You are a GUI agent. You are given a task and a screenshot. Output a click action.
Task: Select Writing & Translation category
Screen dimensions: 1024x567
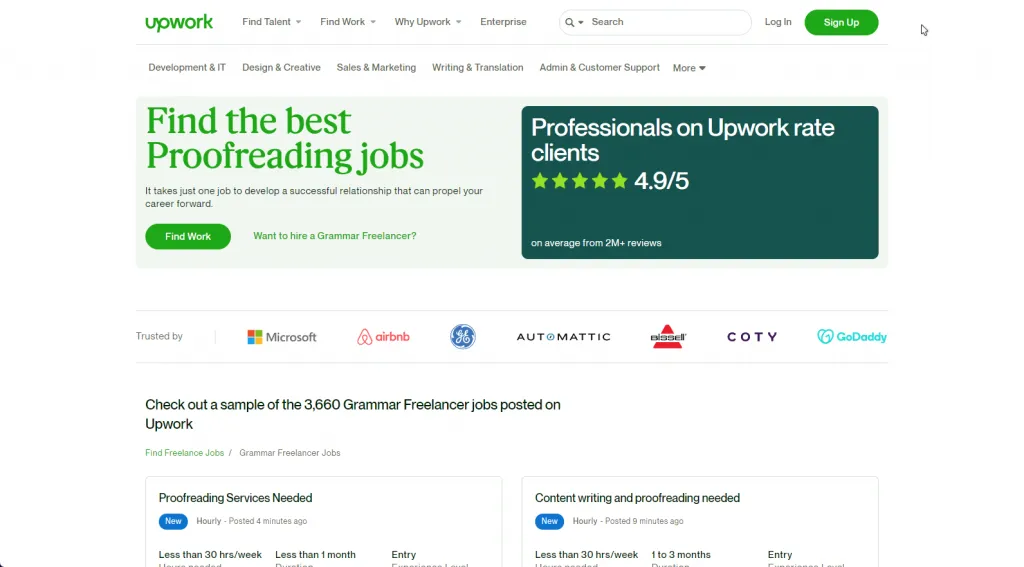coord(477,68)
